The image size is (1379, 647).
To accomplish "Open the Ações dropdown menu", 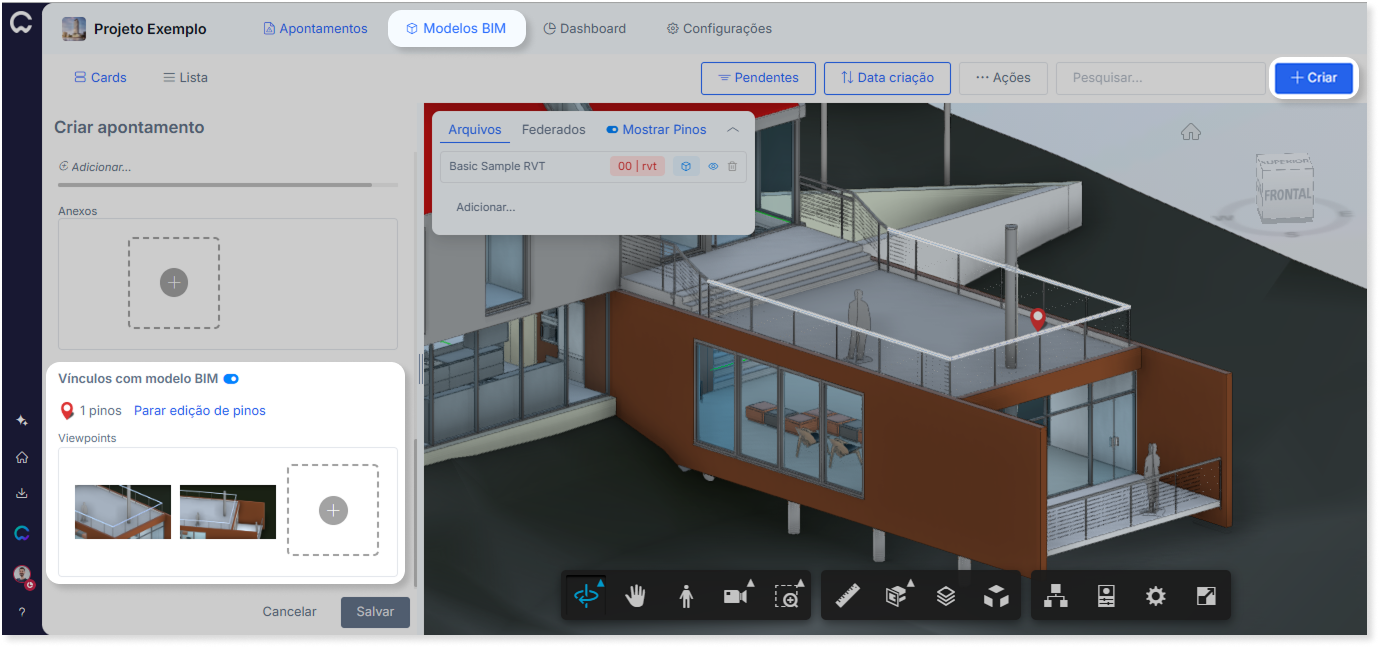I will (1003, 78).
